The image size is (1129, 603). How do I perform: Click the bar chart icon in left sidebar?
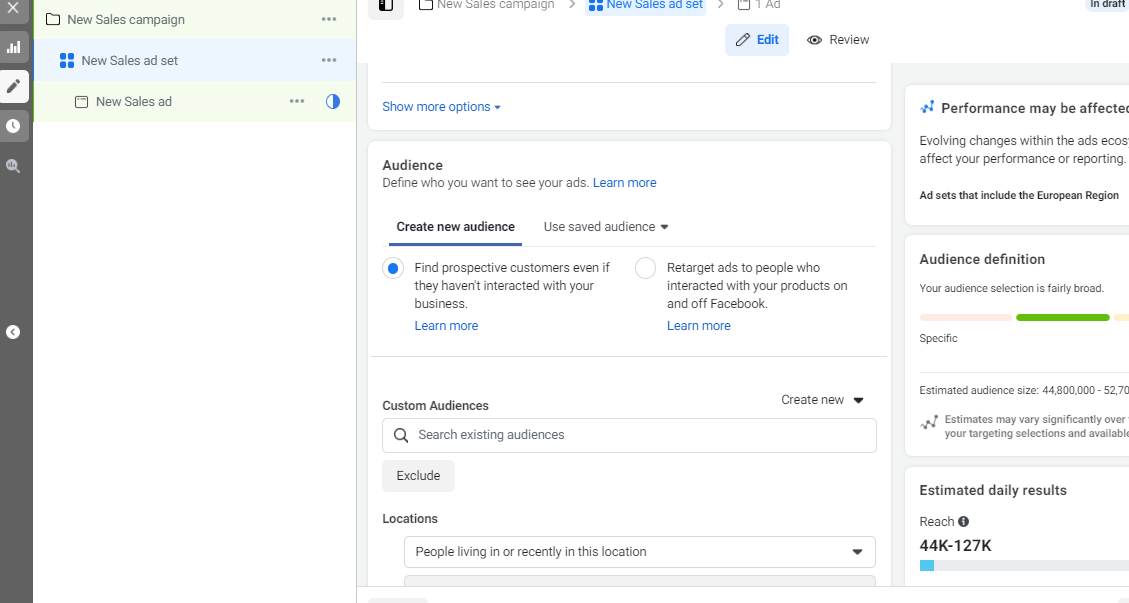pyautogui.click(x=13, y=47)
